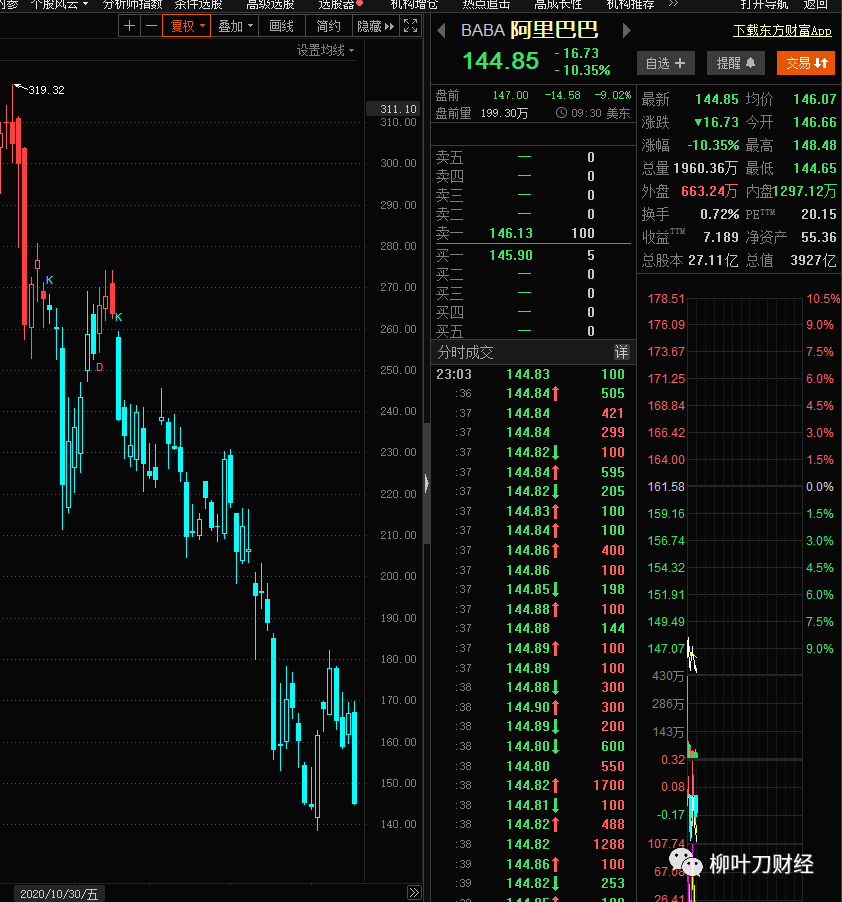Open the orange 交易 trade button
842x902 pixels.
(x=806, y=63)
